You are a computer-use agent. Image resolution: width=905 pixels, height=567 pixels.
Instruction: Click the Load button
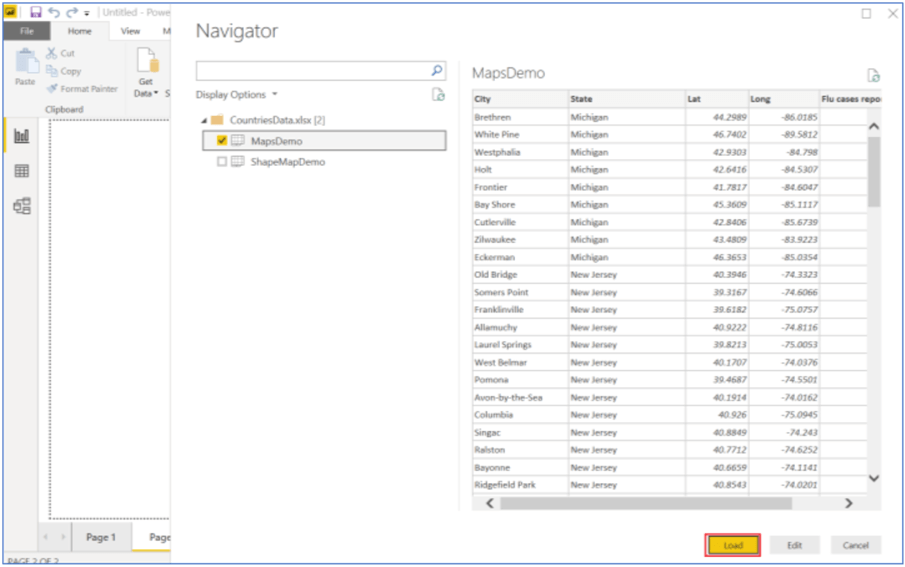coord(732,545)
